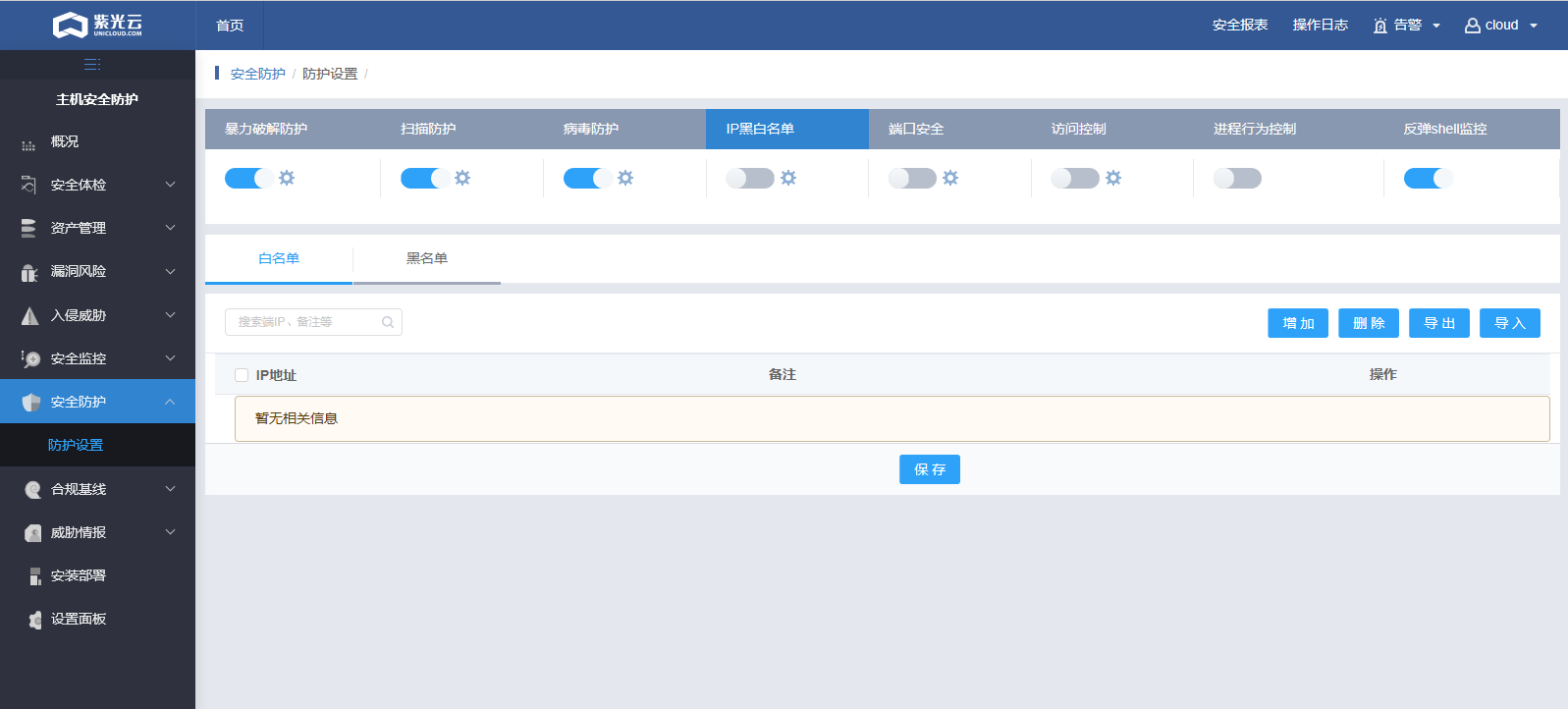1568x709 pixels.
Task: Expand the 入侵威胁 menu chevron
Action: point(171,315)
